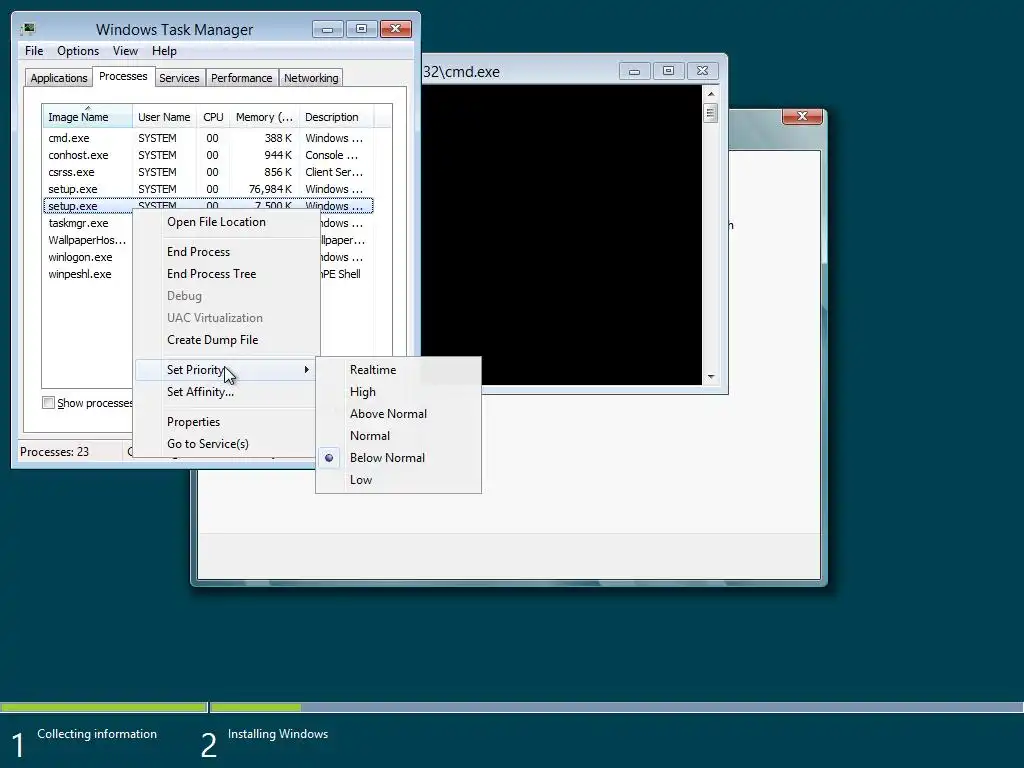Switch to the Services tab
Viewport: 1024px width, 768px height.
click(x=179, y=78)
